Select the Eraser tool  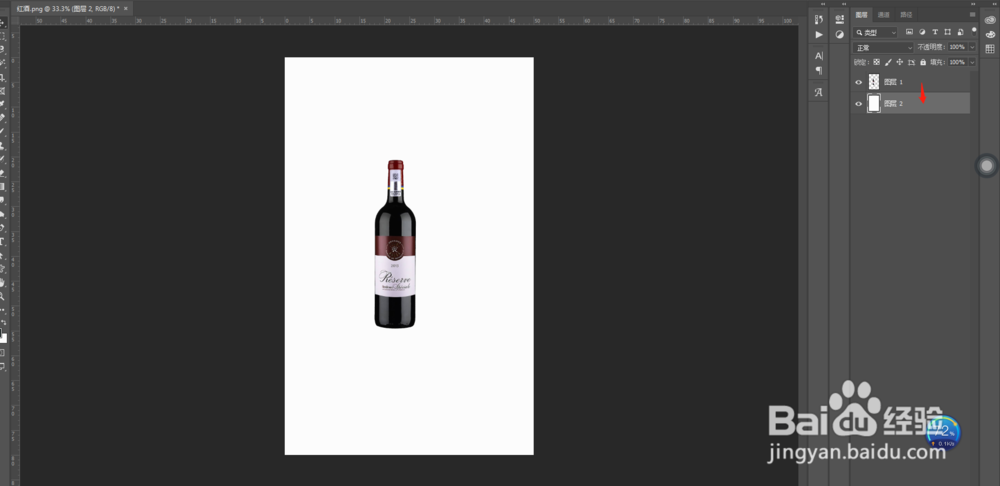3,173
